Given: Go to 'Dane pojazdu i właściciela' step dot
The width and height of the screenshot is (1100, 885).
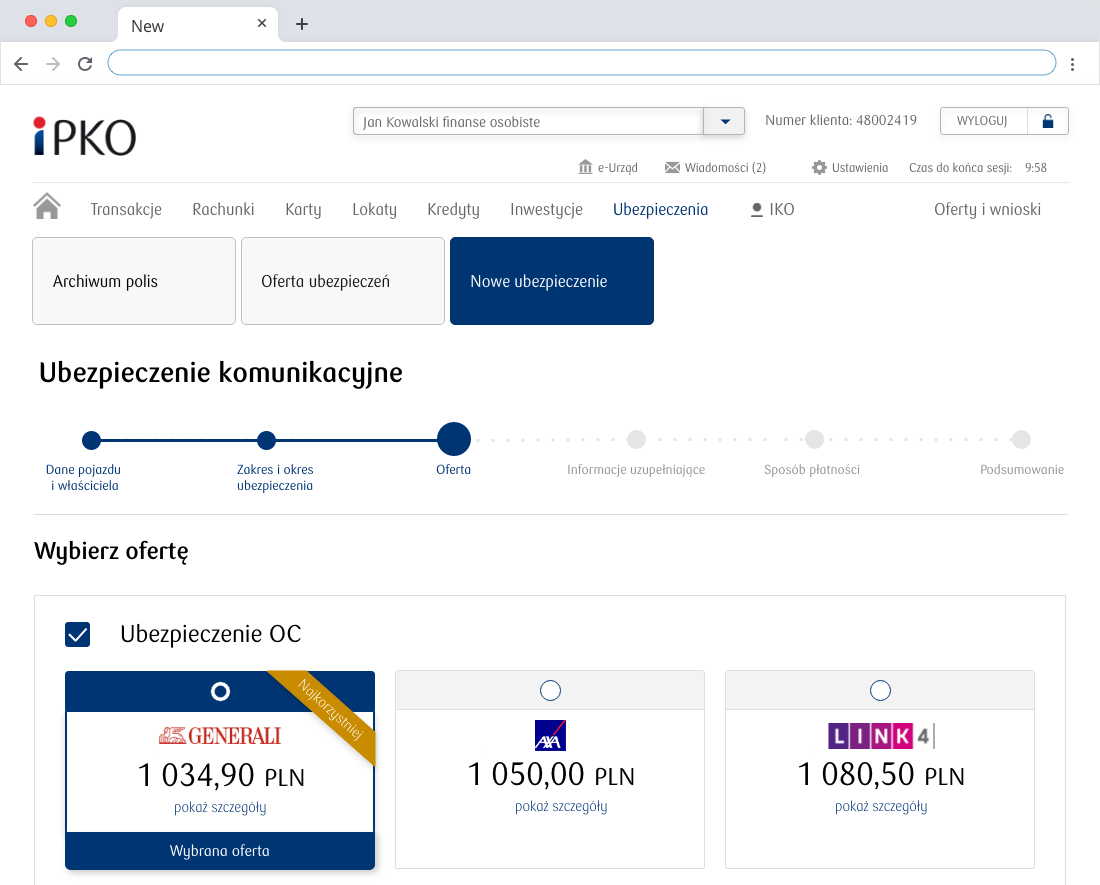Looking at the screenshot, I should pyautogui.click(x=91, y=440).
